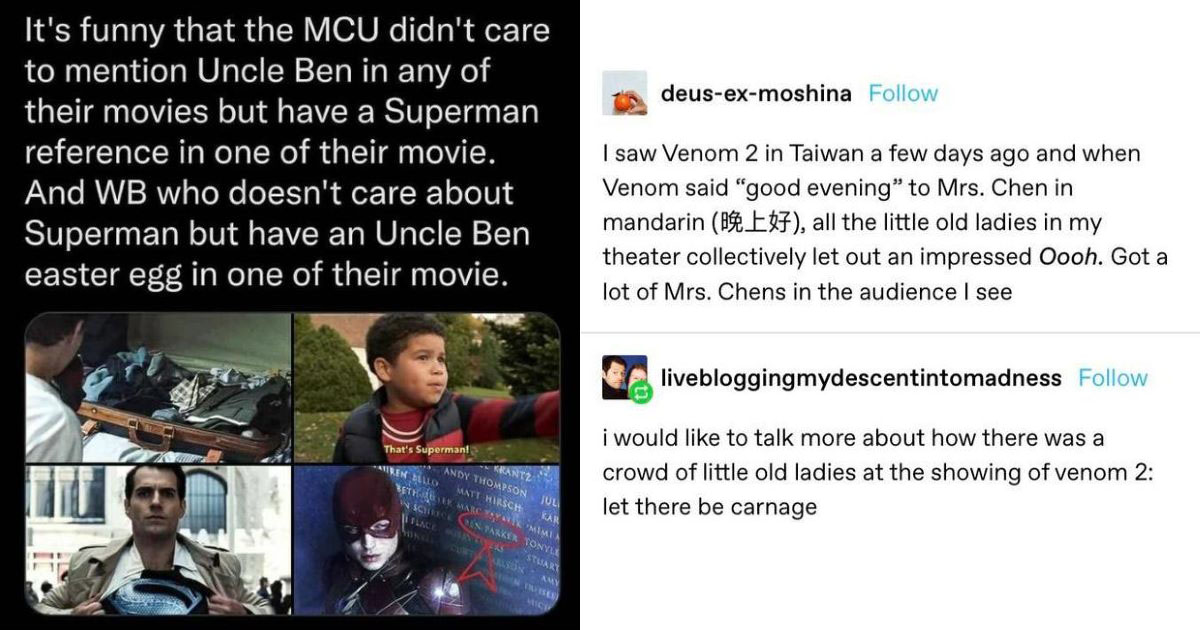Click the green reblog badge on avatar

coord(641,393)
